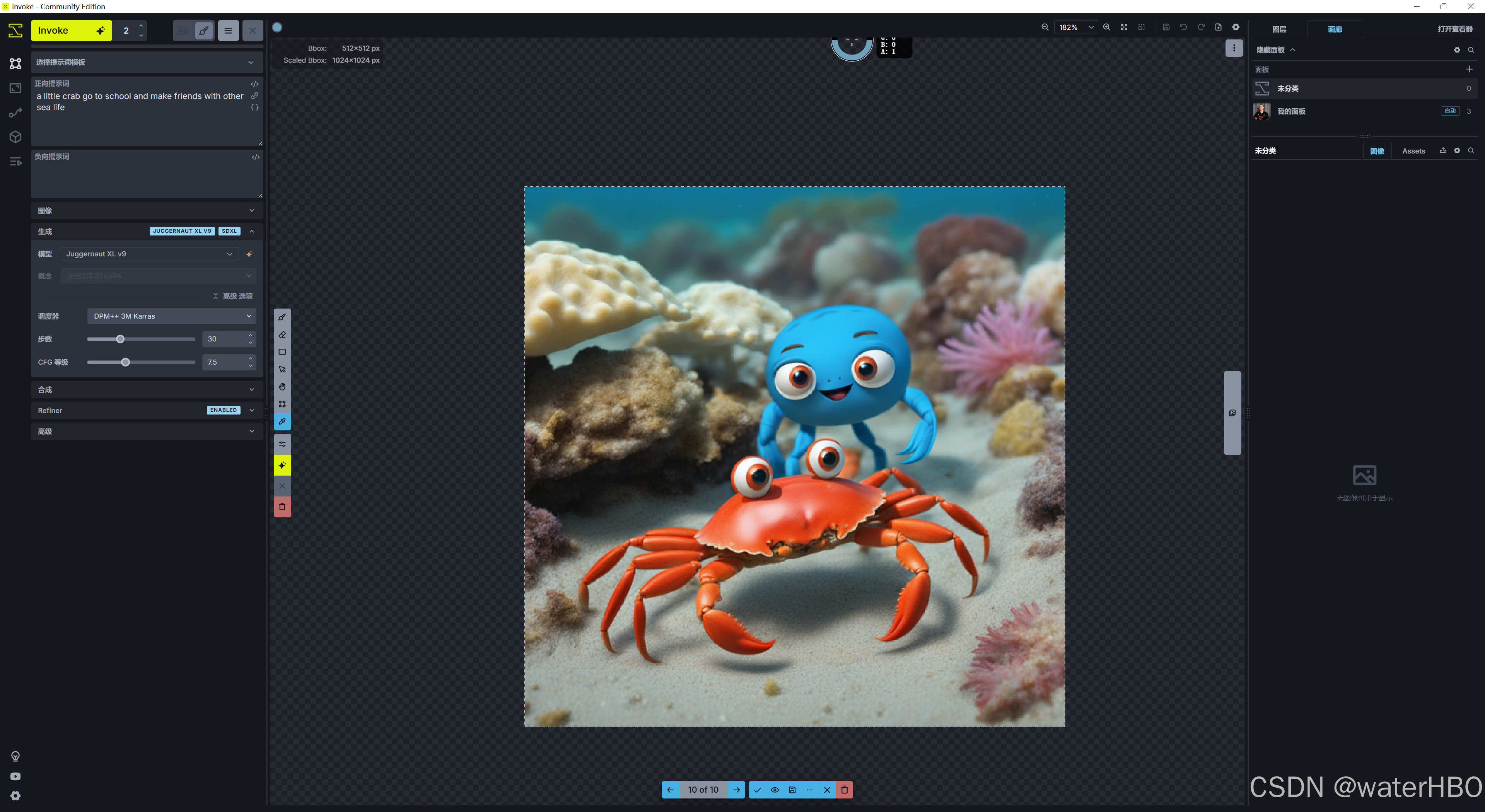Open the Models tab in left sidebar

coord(15,136)
